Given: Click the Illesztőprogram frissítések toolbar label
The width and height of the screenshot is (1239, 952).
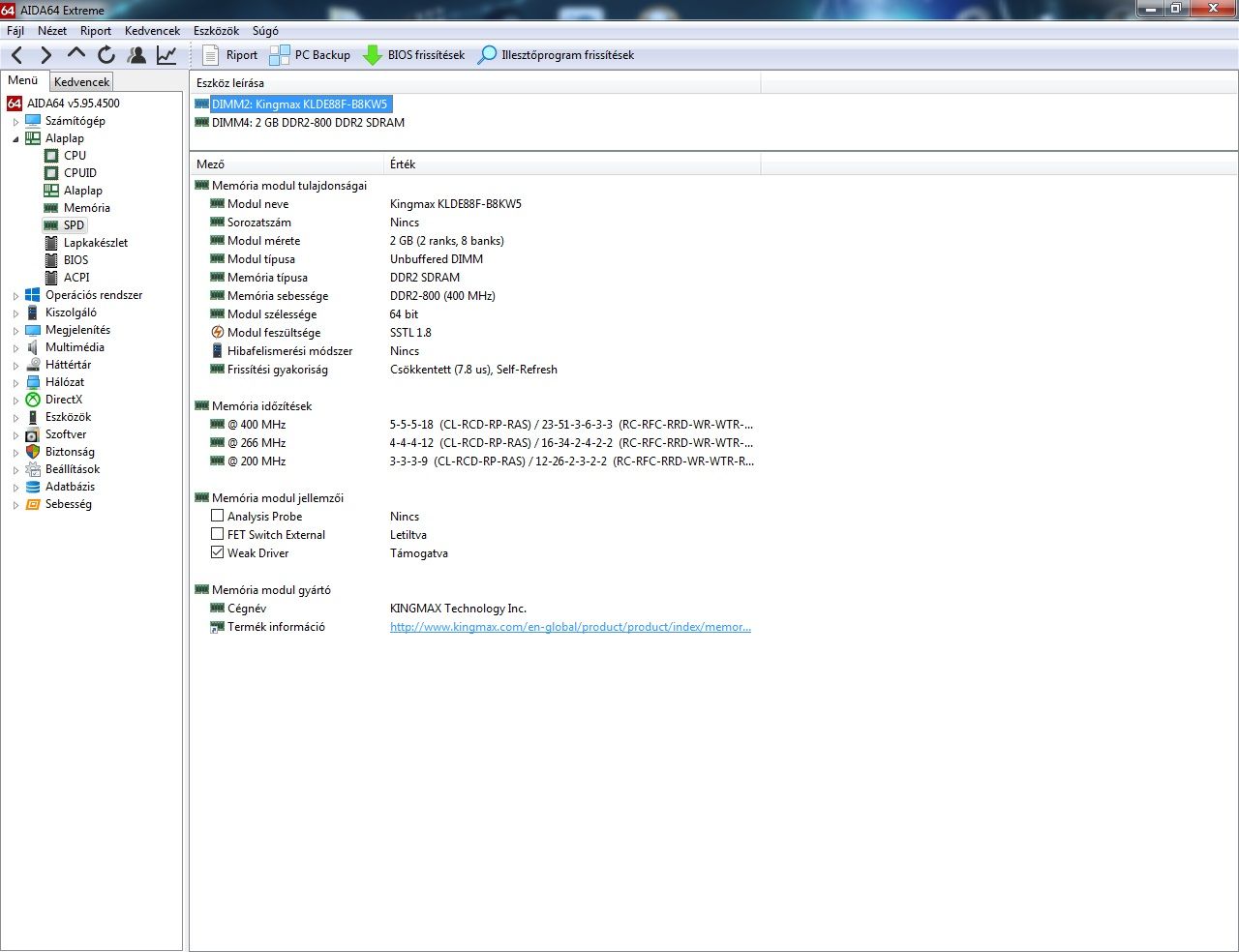Looking at the screenshot, I should pyautogui.click(x=567, y=55).
